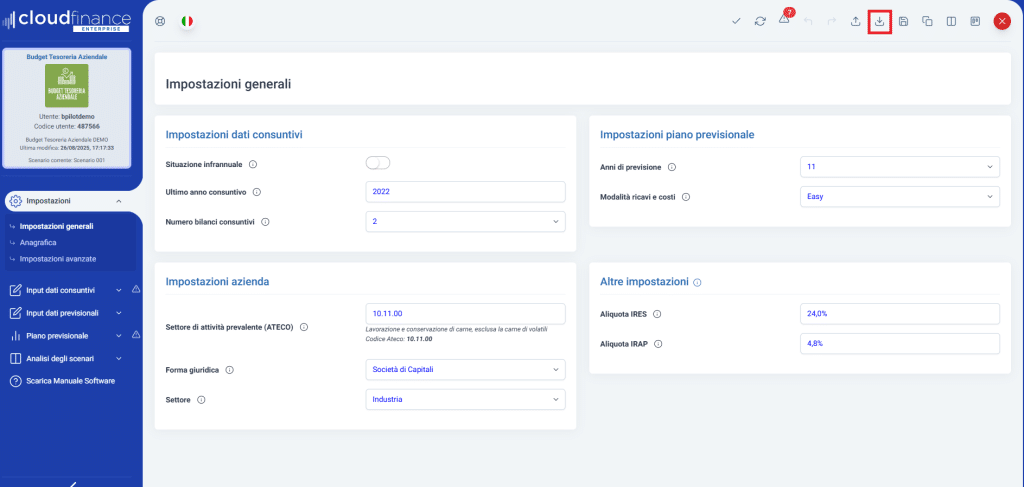
Task: Click the upload icon in top toolbar
Action: coord(856,22)
